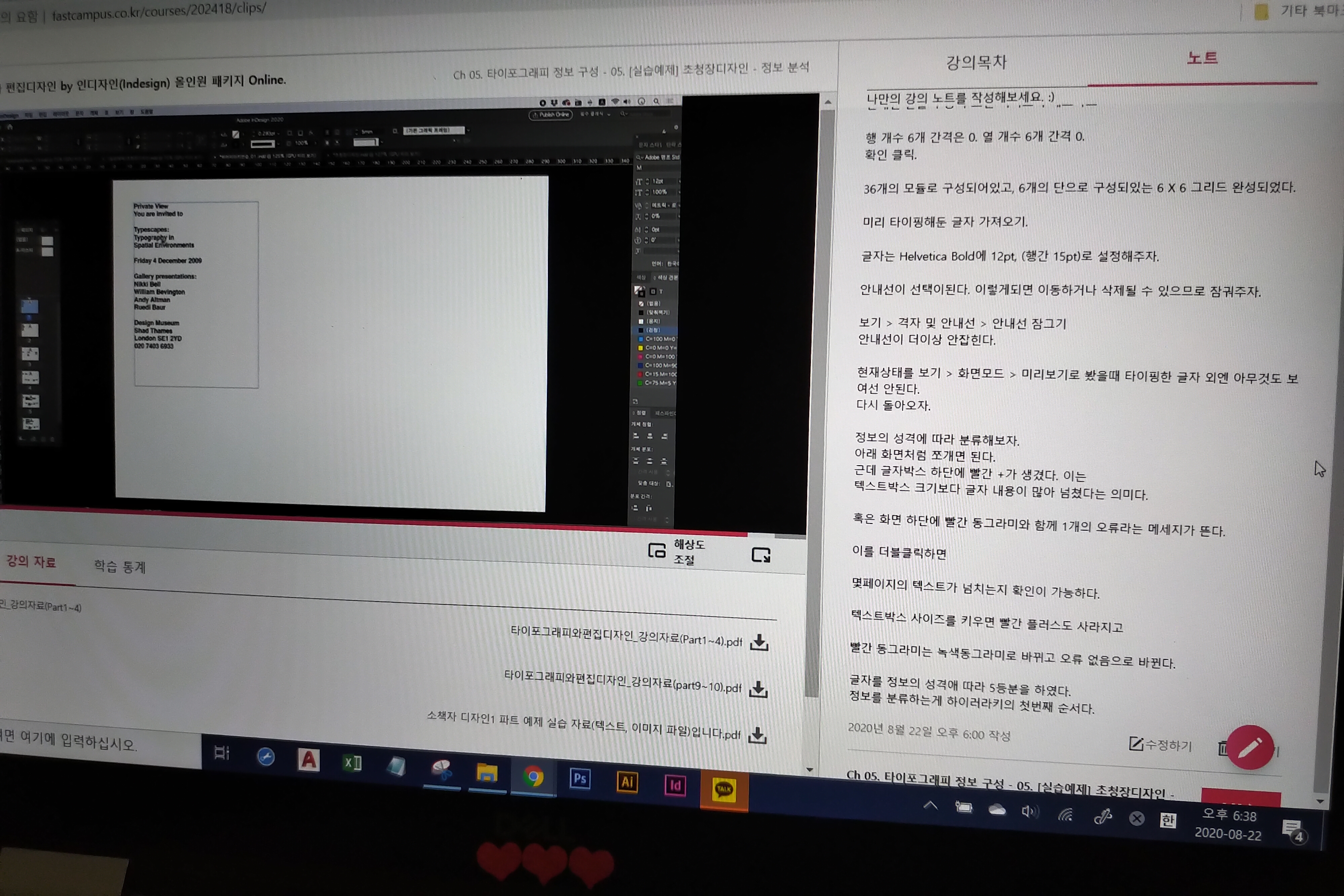Click the video panel scrollbar down arrow
Viewport: 1344px width, 896px height.
809,770
